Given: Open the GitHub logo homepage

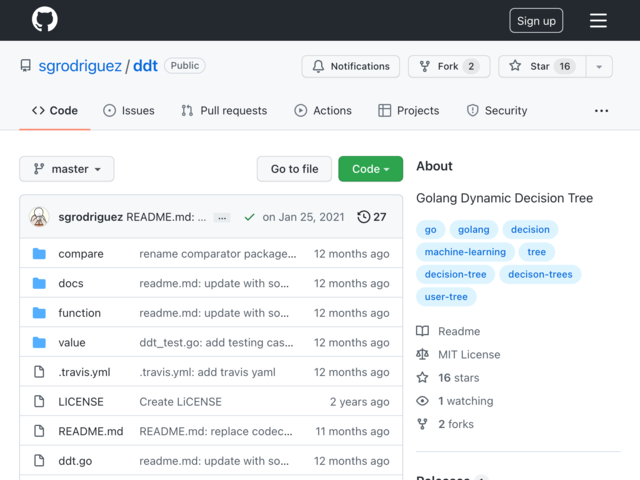Looking at the screenshot, I should pyautogui.click(x=44, y=20).
